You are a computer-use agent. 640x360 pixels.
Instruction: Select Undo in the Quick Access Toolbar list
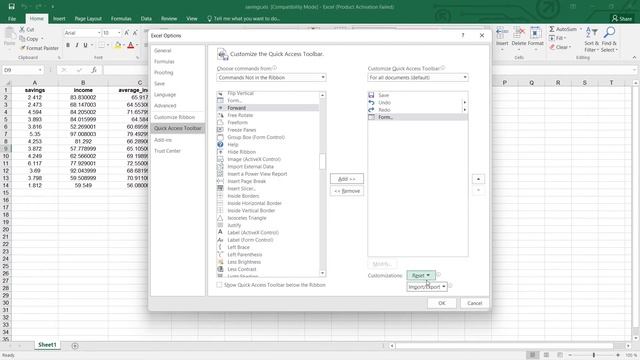click(418, 102)
